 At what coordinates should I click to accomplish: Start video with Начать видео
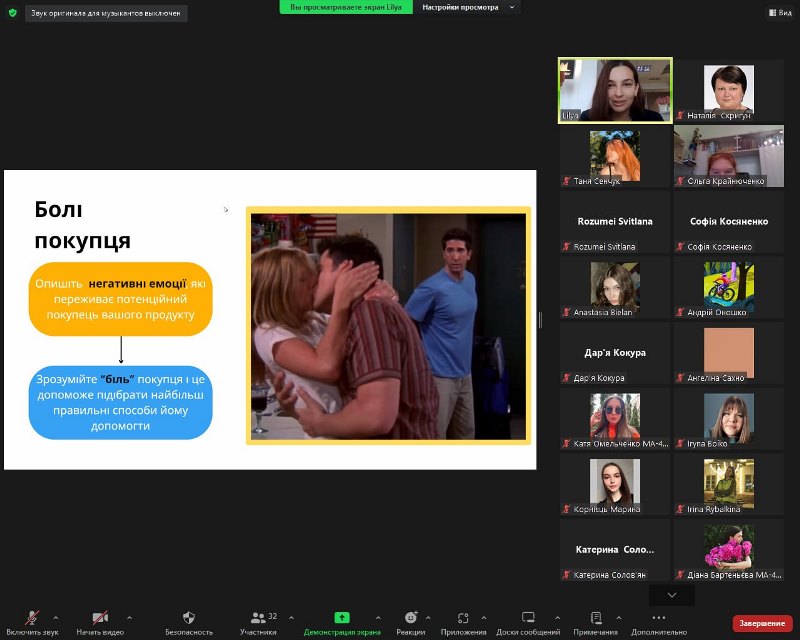pos(100,618)
